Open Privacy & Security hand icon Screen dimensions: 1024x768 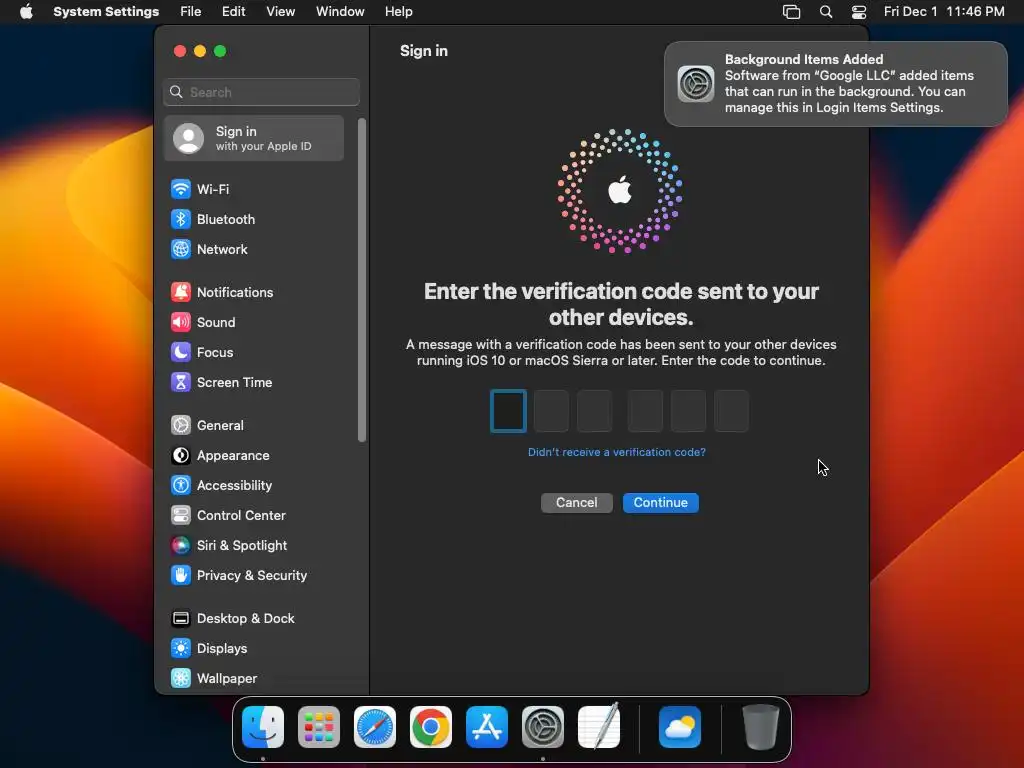(x=181, y=576)
